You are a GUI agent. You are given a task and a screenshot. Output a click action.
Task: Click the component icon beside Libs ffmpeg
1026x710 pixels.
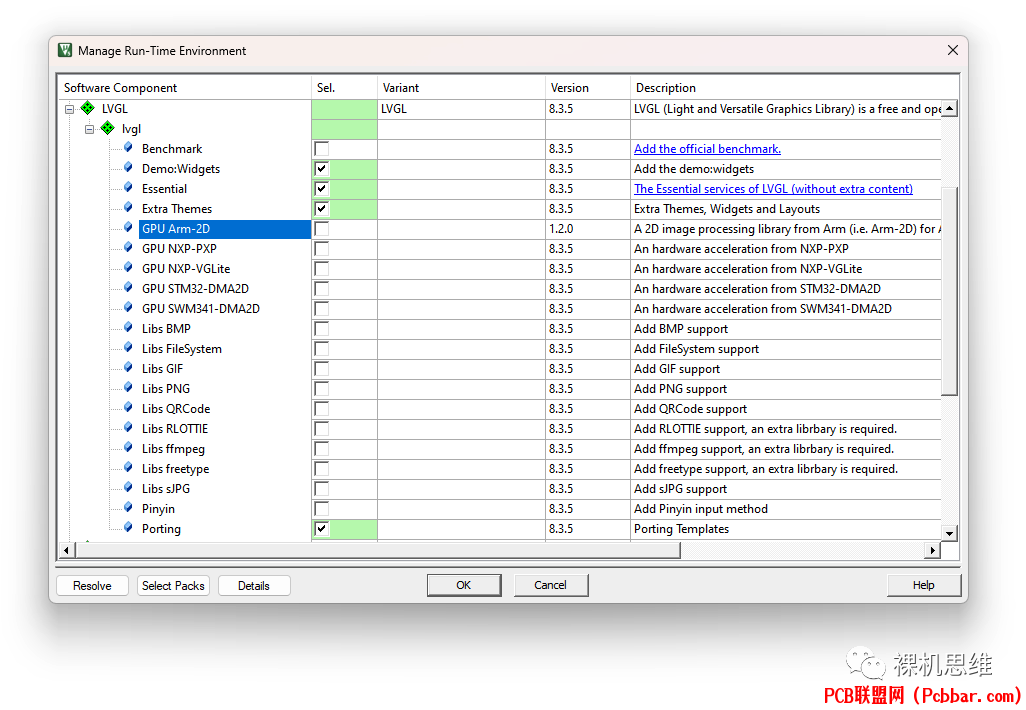[128, 448]
